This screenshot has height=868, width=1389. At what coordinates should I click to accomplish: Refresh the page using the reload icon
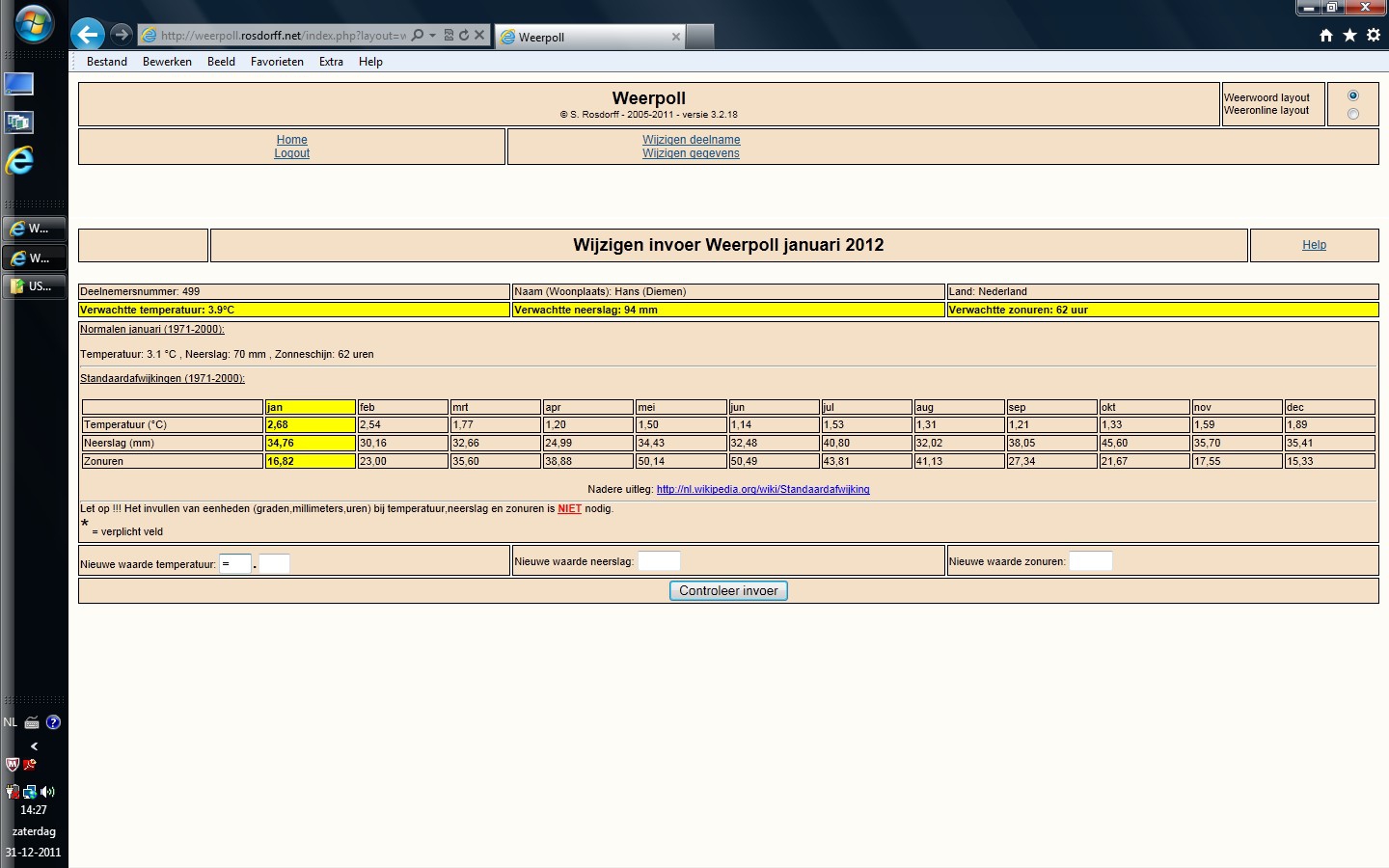point(464,36)
